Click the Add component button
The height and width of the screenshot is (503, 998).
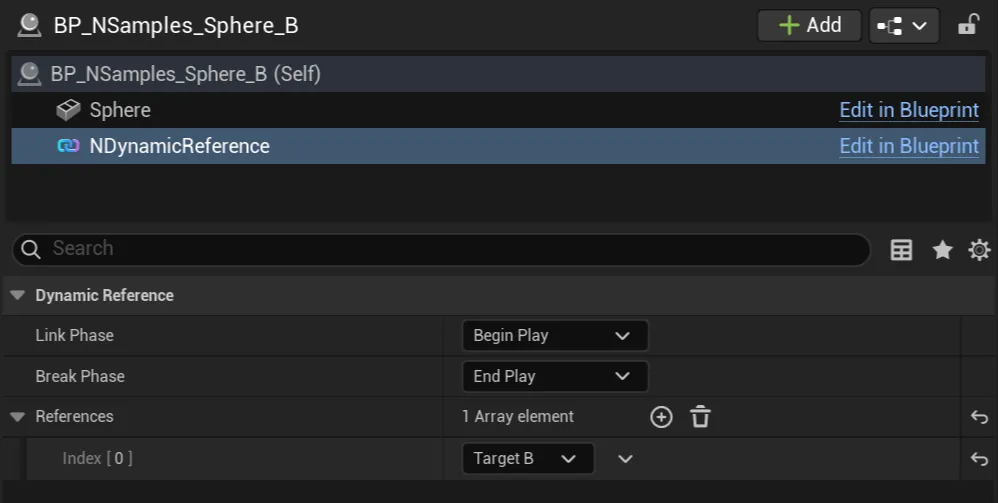809,25
